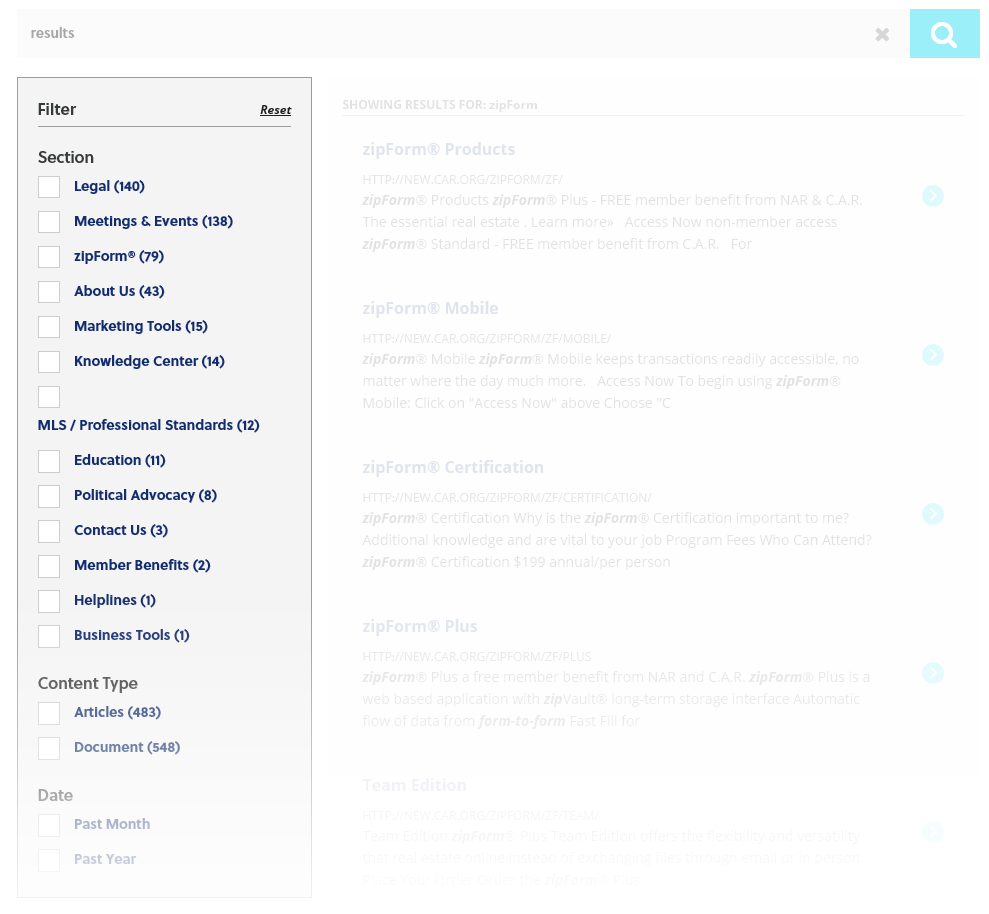Click the zipForm Mobile result URL
Image resolution: width=989 pixels, height=914 pixels.
click(486, 338)
